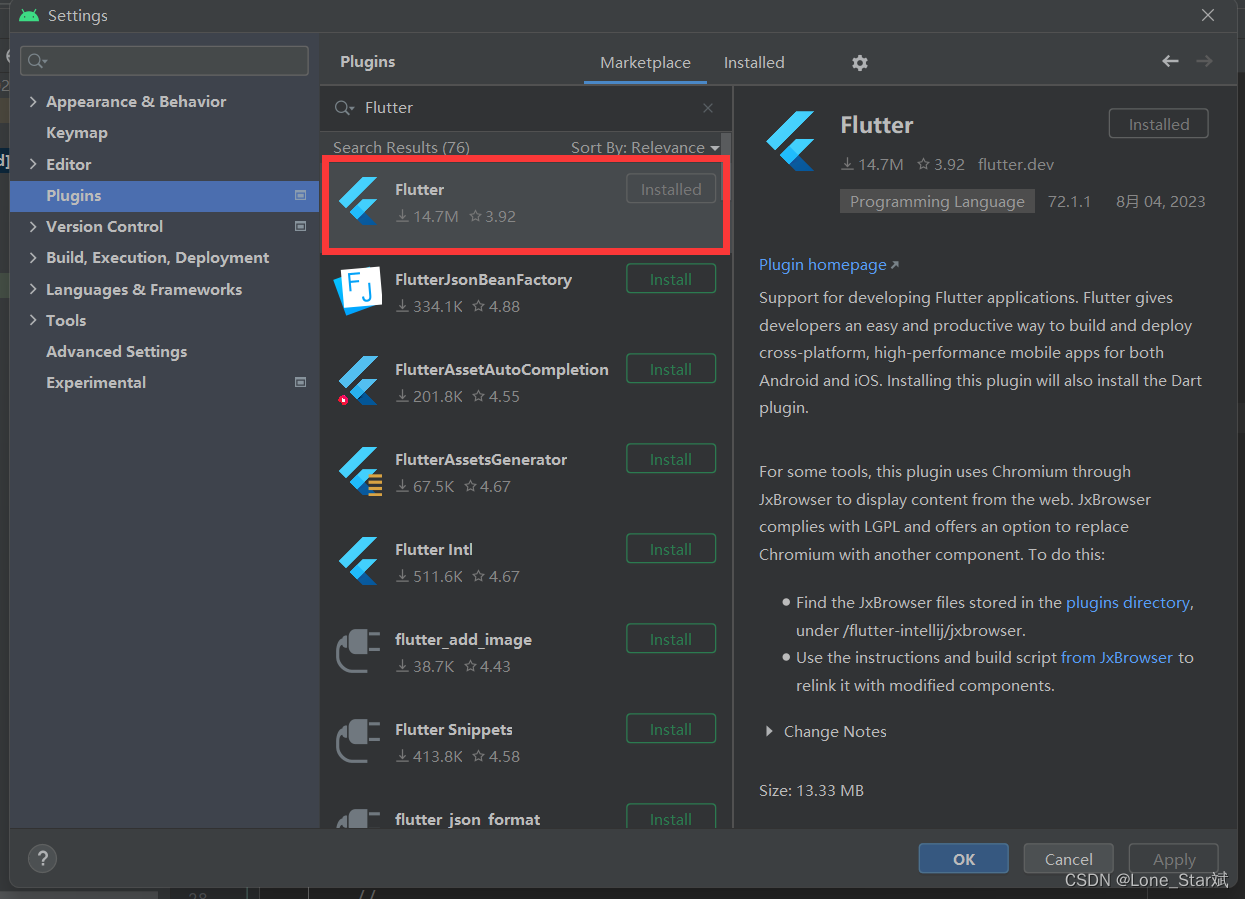Click the plugin search magnifier icon

[x=344, y=108]
